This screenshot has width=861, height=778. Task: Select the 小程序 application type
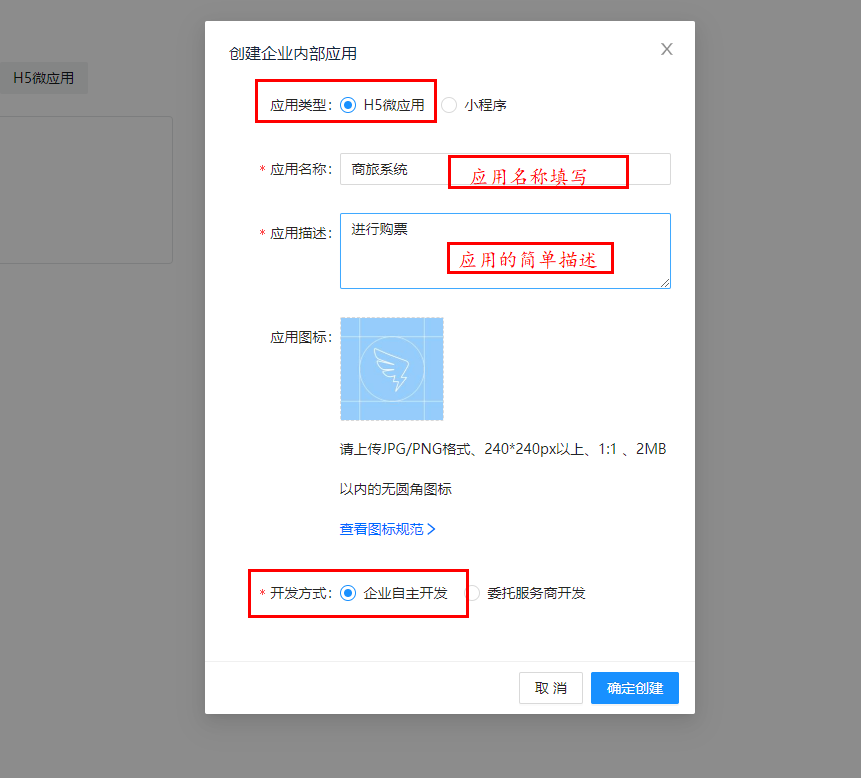click(449, 105)
